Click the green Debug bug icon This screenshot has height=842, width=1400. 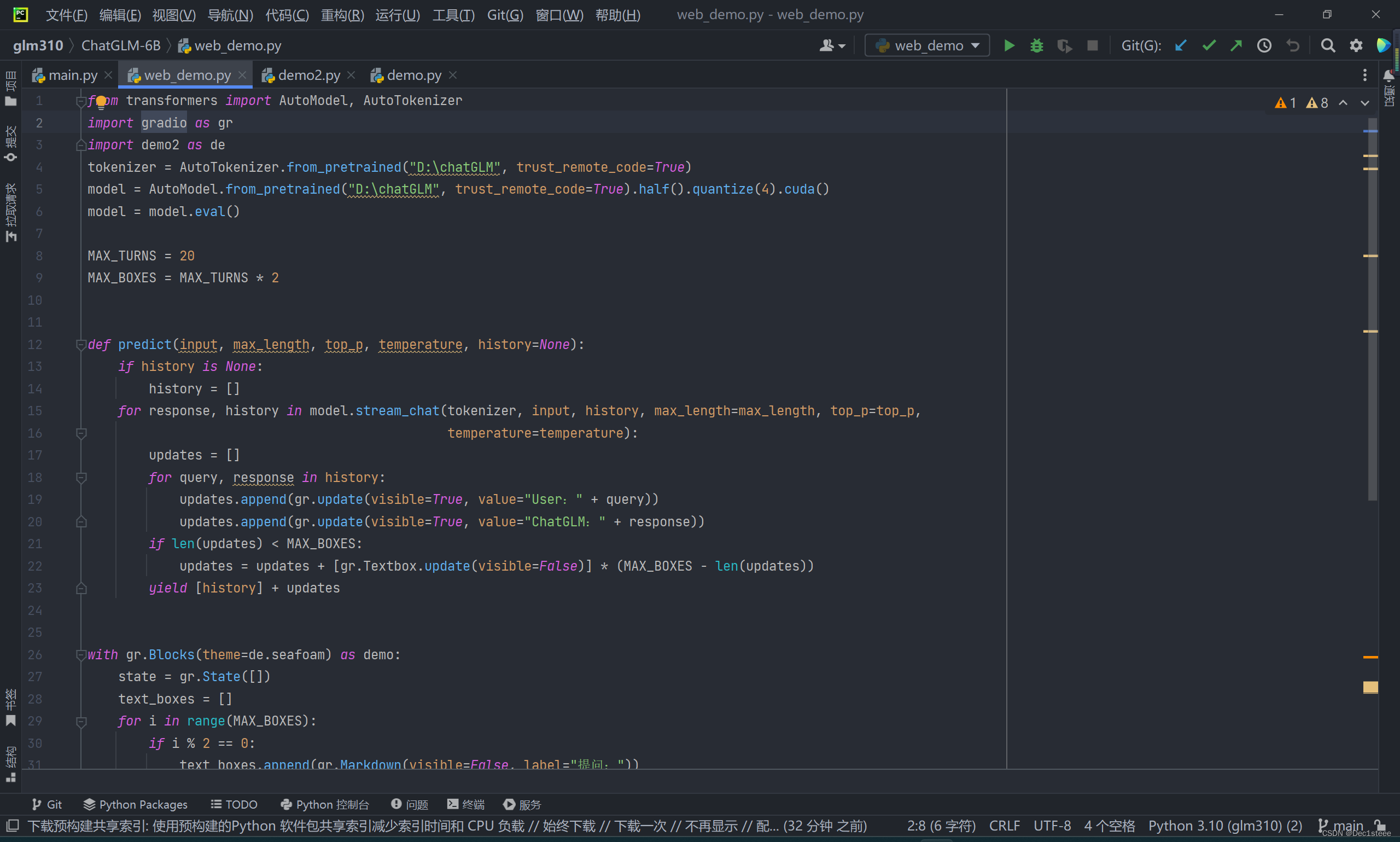click(x=1036, y=45)
